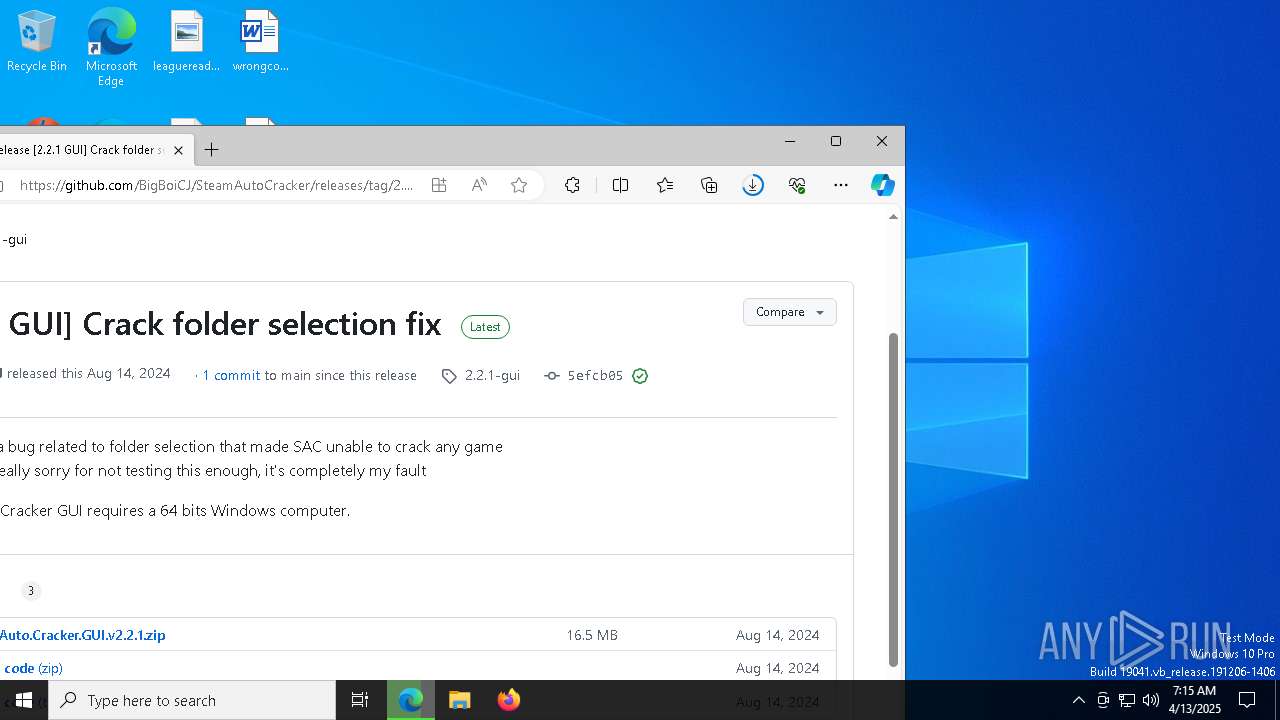Screen dimensions: 1280x720
Task: Open the Recycle Bin desktop icon
Action: pyautogui.click(x=36, y=42)
